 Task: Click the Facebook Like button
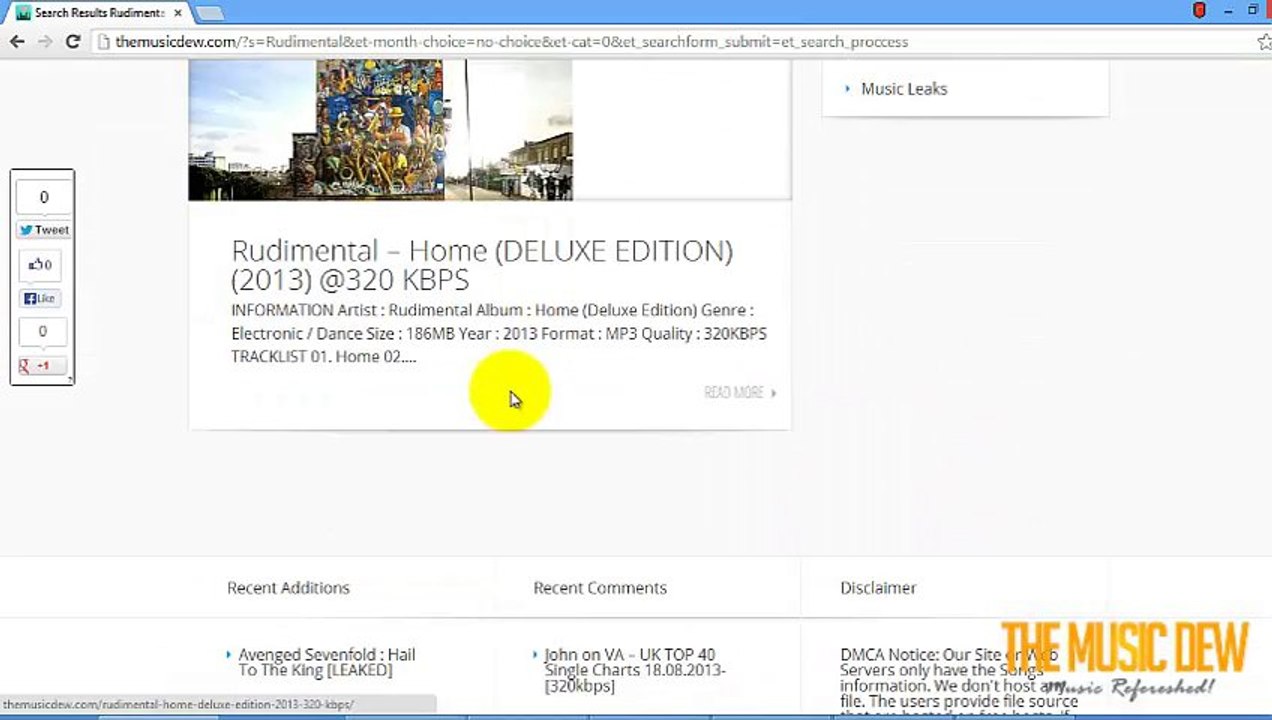[x=40, y=299]
